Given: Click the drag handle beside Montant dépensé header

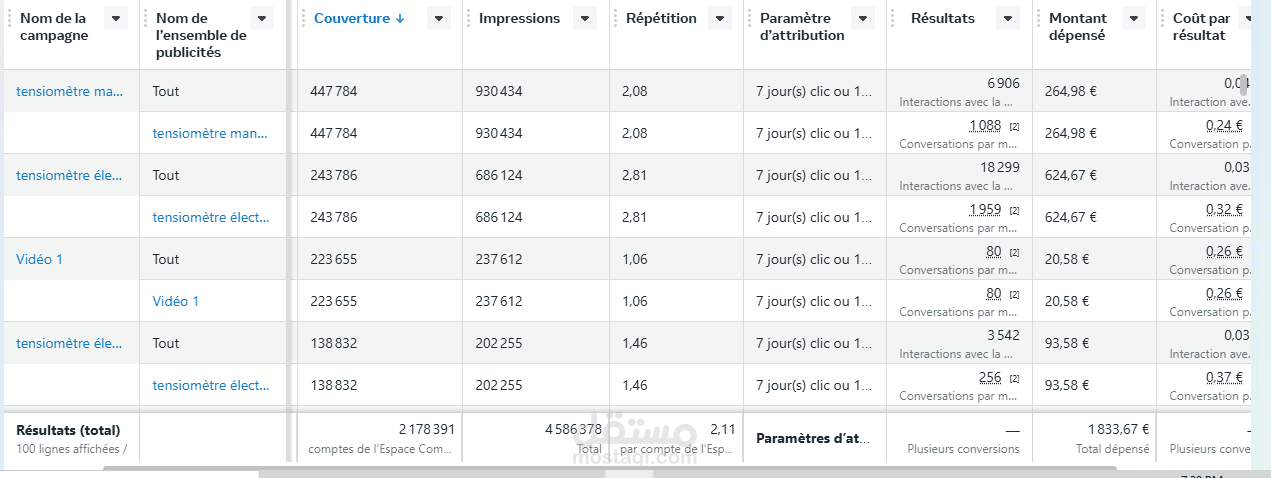Looking at the screenshot, I should pos(1037,18).
